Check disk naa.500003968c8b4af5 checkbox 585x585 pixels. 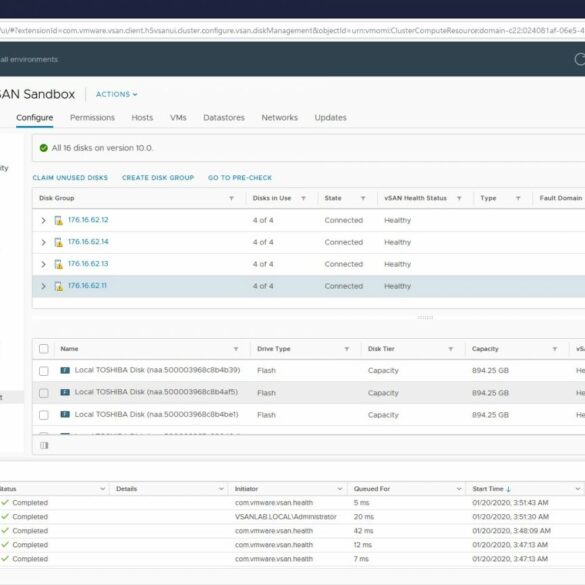click(44, 393)
